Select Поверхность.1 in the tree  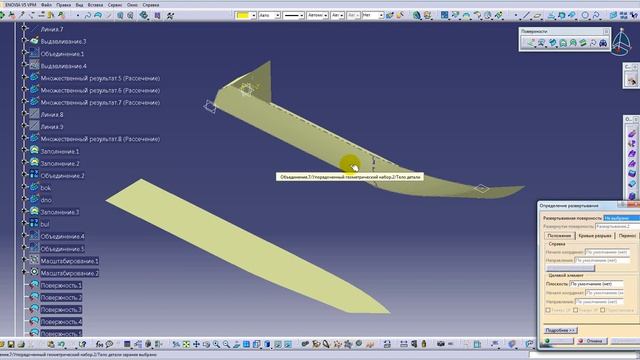[x=61, y=285]
